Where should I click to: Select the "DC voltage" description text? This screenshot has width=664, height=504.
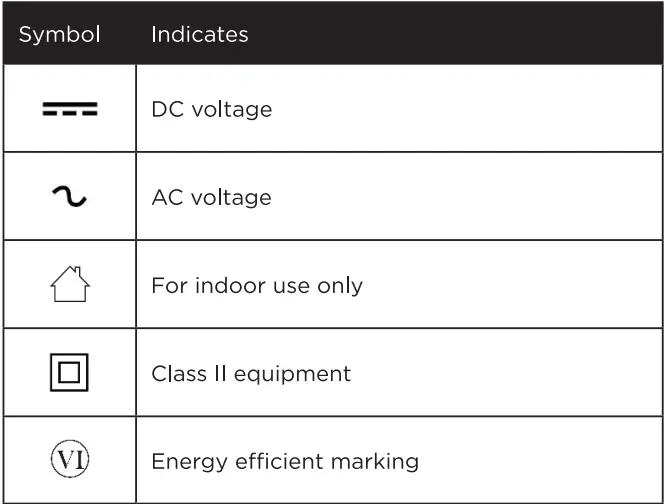pos(211,109)
